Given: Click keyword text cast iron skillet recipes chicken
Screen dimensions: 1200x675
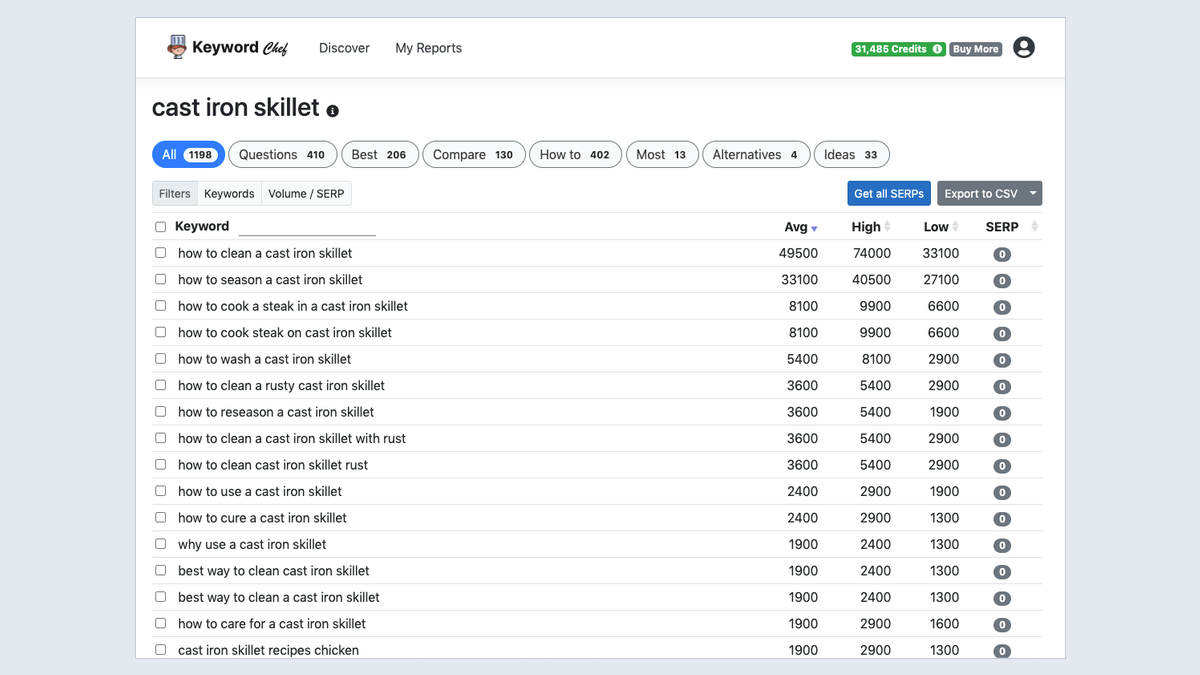Looking at the screenshot, I should point(268,650).
